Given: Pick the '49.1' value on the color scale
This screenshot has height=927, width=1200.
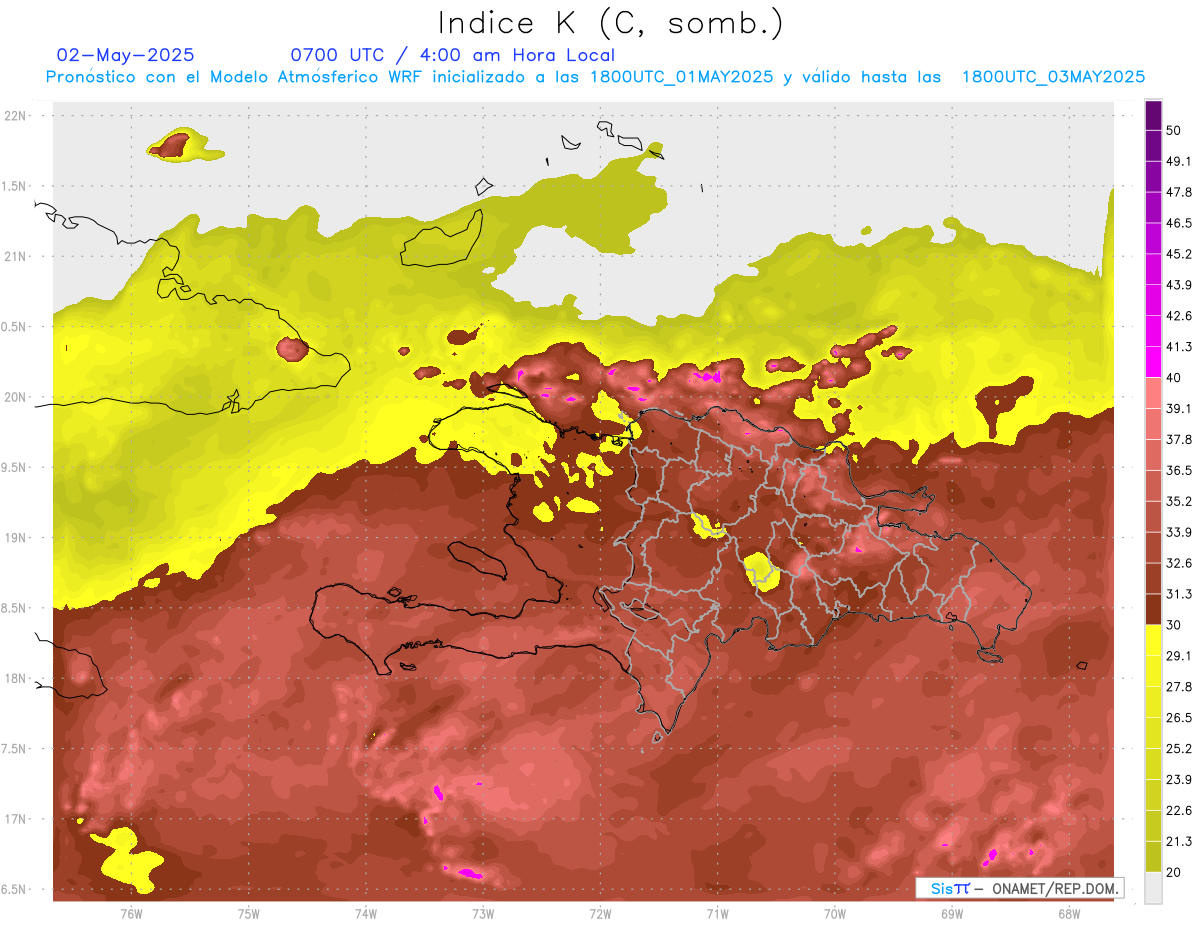Looking at the screenshot, I should click(x=1178, y=161).
